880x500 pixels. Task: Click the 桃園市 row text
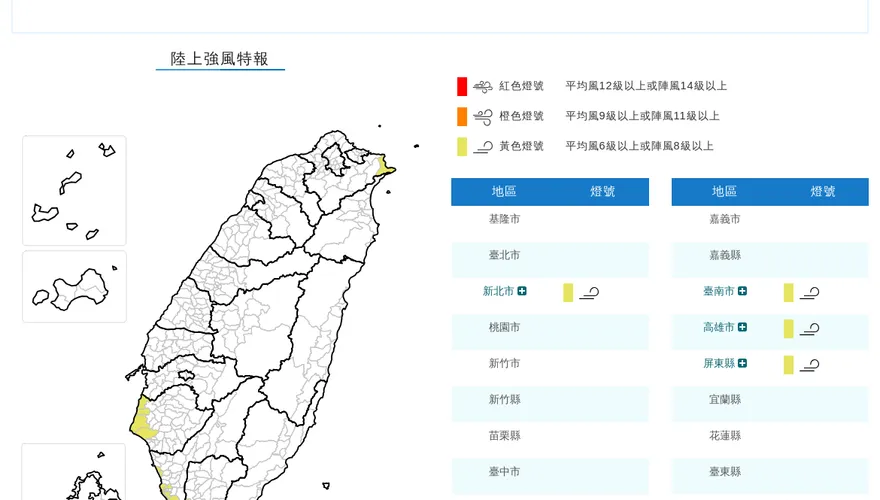pyautogui.click(x=505, y=327)
